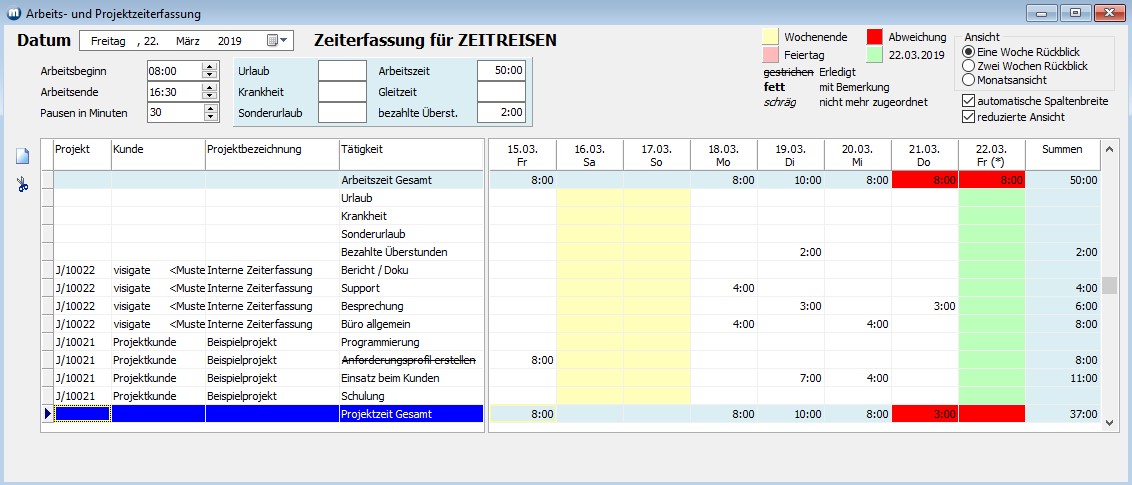Select the Eine Woche Rückblick radio button
The height and width of the screenshot is (485, 1132).
[967, 52]
